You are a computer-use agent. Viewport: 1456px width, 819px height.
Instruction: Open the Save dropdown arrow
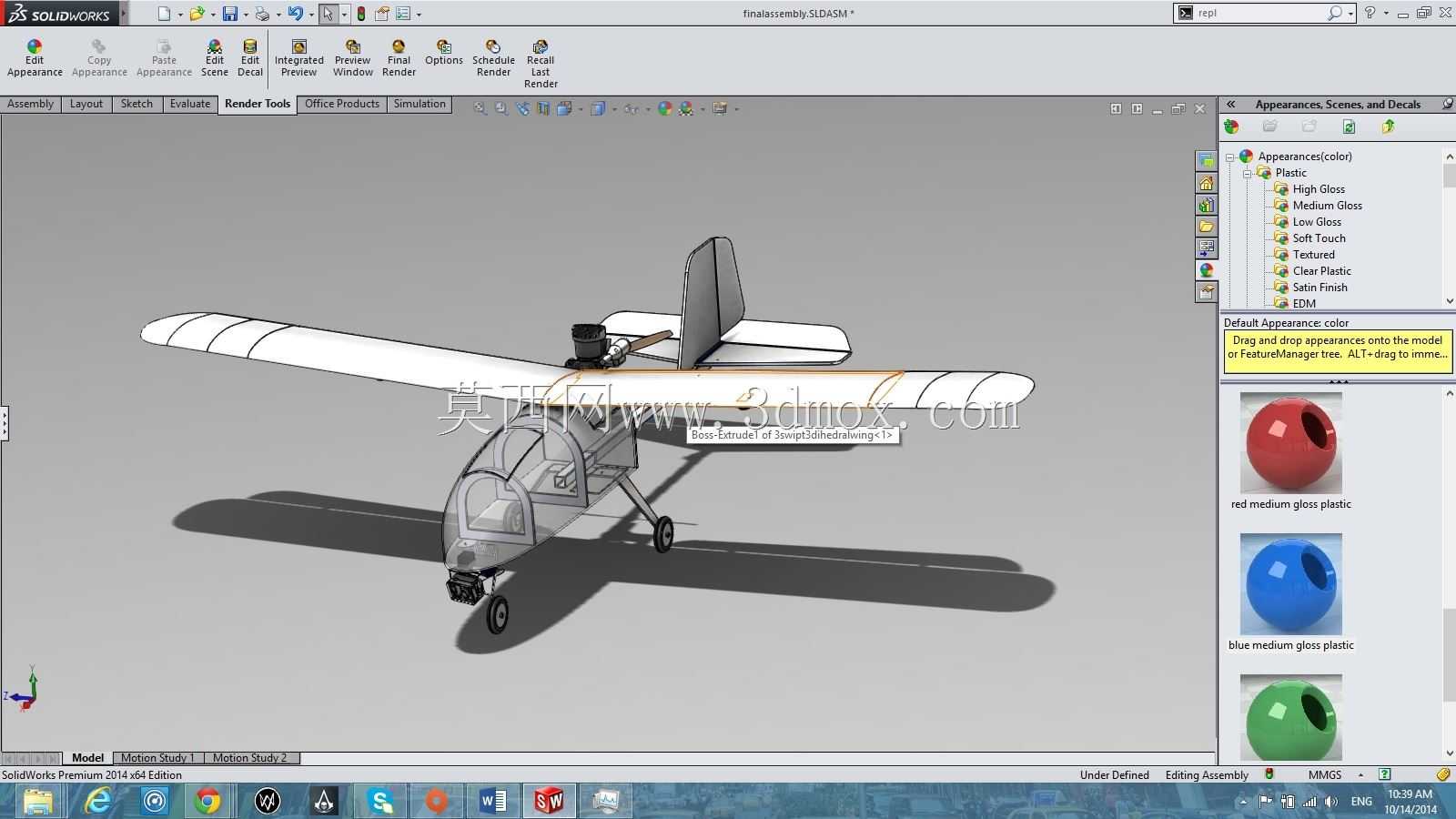[x=246, y=15]
